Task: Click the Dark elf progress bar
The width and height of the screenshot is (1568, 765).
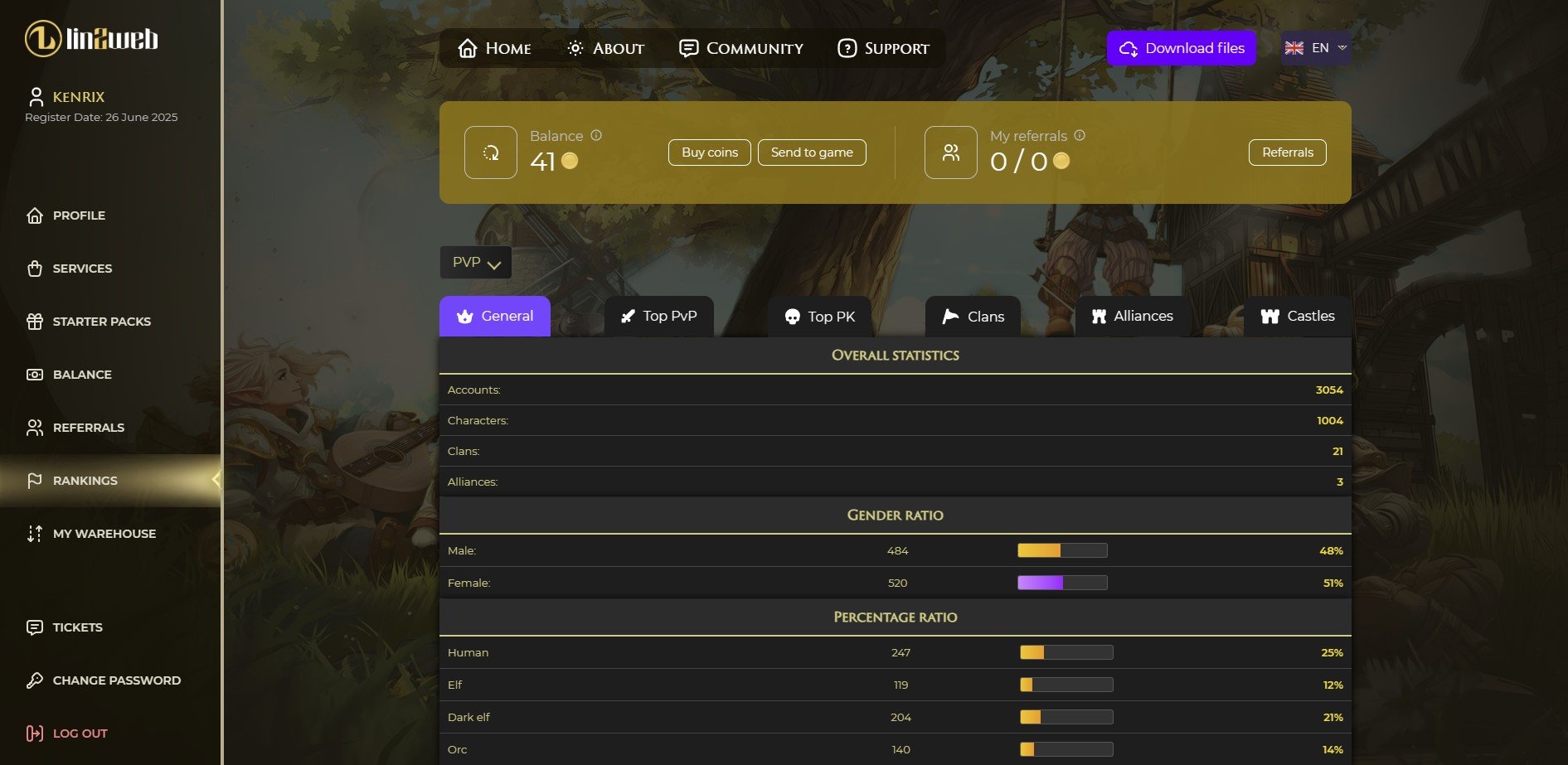Action: point(1066,717)
